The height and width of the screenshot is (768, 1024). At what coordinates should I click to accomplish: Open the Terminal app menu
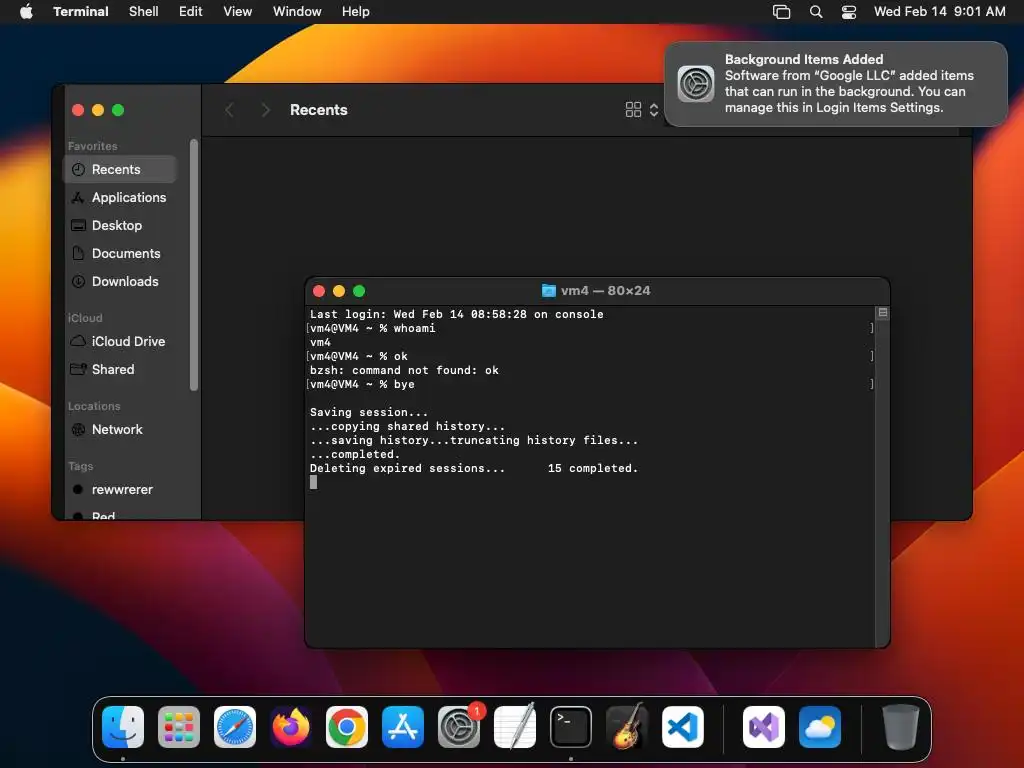coord(81,11)
